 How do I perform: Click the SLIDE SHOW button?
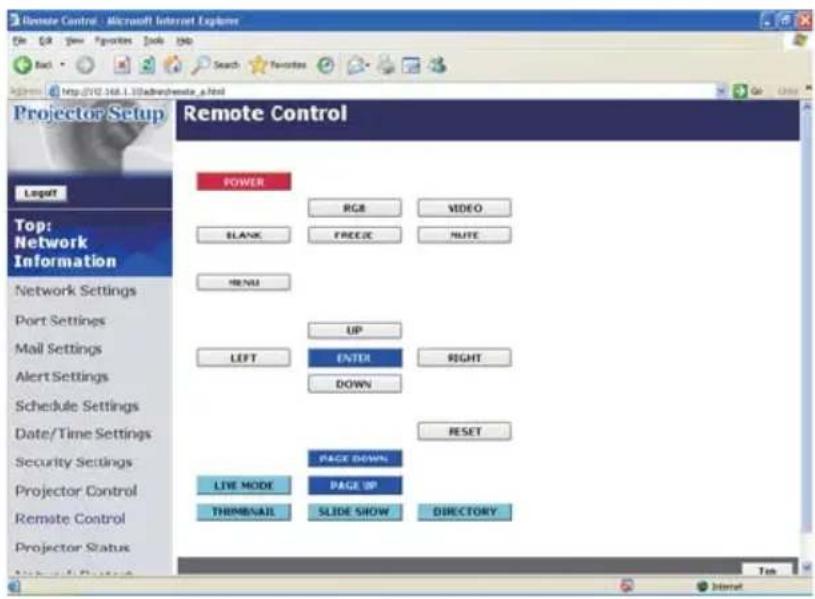[354, 512]
